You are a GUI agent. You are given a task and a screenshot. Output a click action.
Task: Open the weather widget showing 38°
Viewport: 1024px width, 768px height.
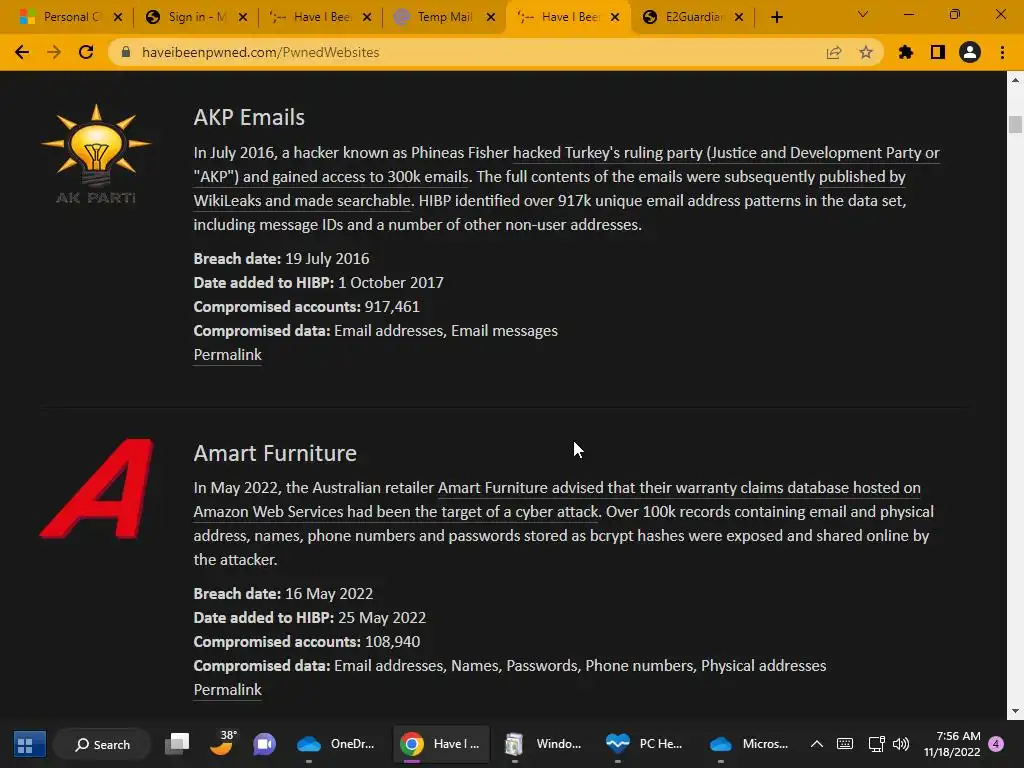coord(223,743)
